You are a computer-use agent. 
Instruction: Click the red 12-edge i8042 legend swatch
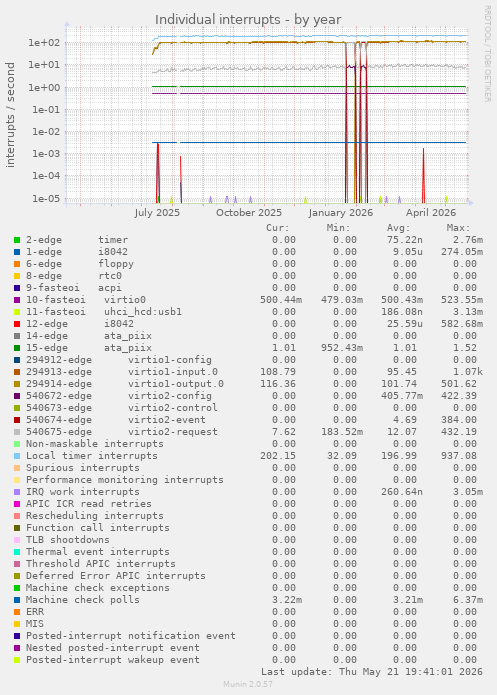click(17, 324)
